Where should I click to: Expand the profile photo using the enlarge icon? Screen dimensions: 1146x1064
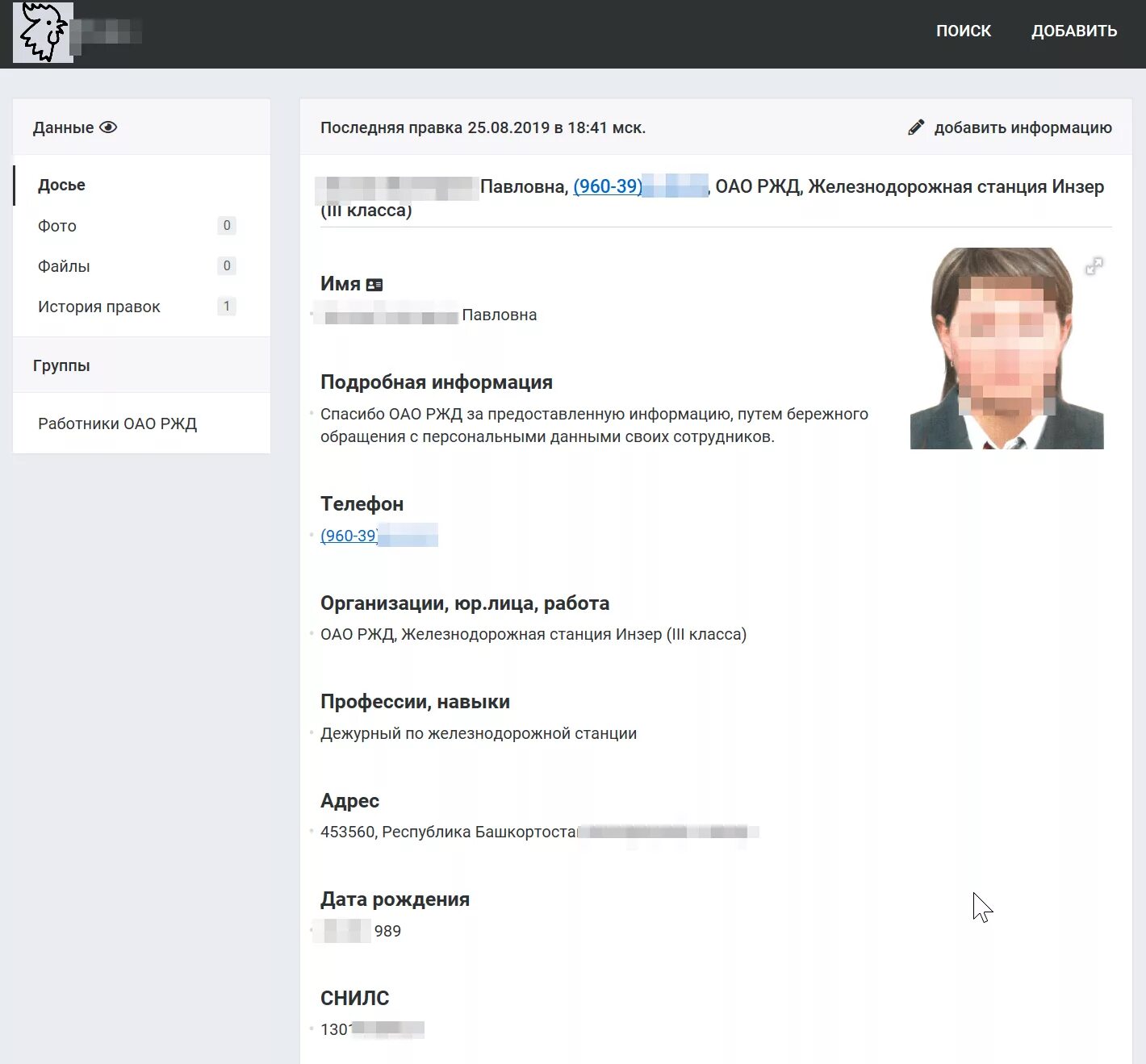pos(1094,266)
